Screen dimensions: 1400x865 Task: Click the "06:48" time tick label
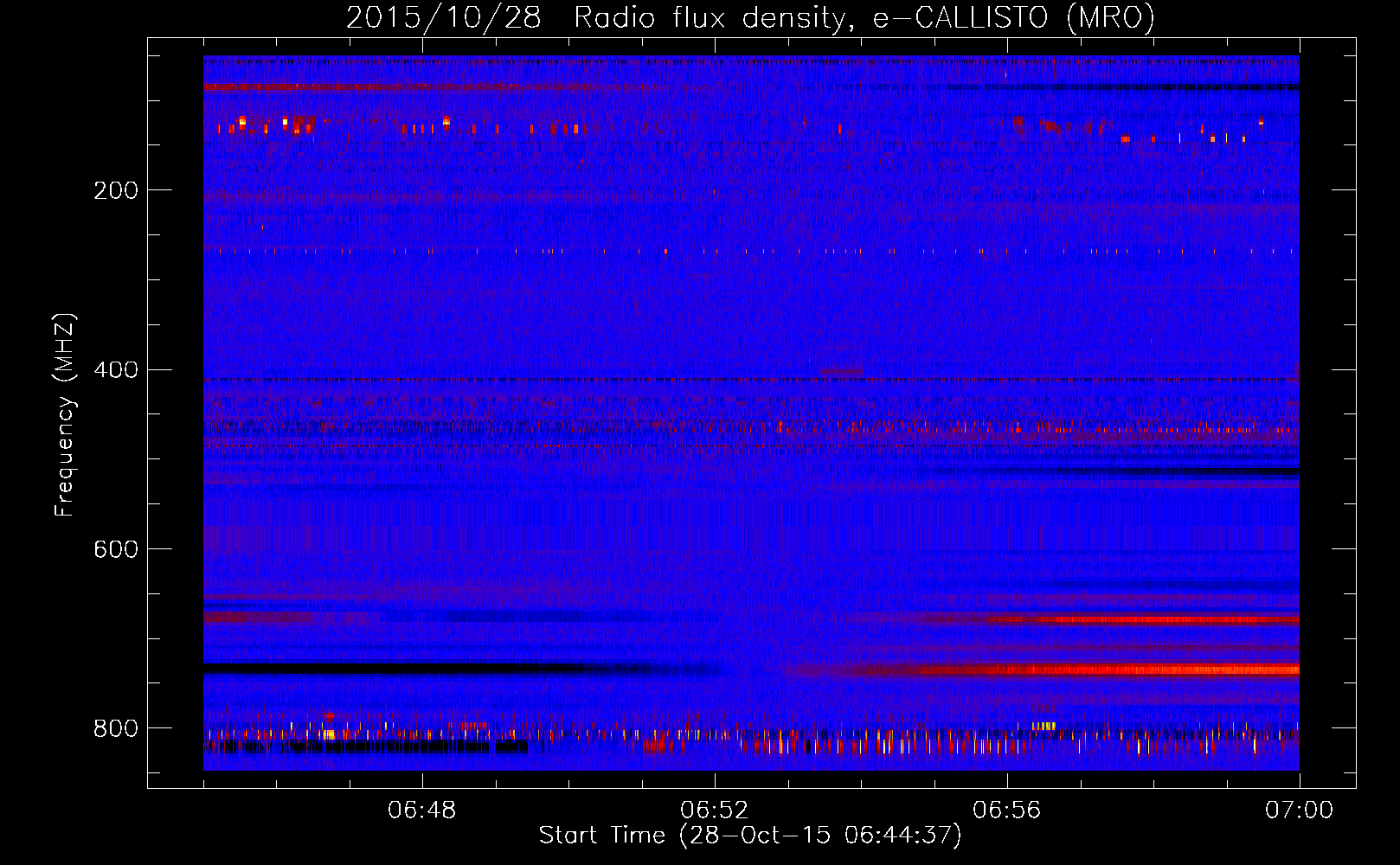click(x=422, y=811)
